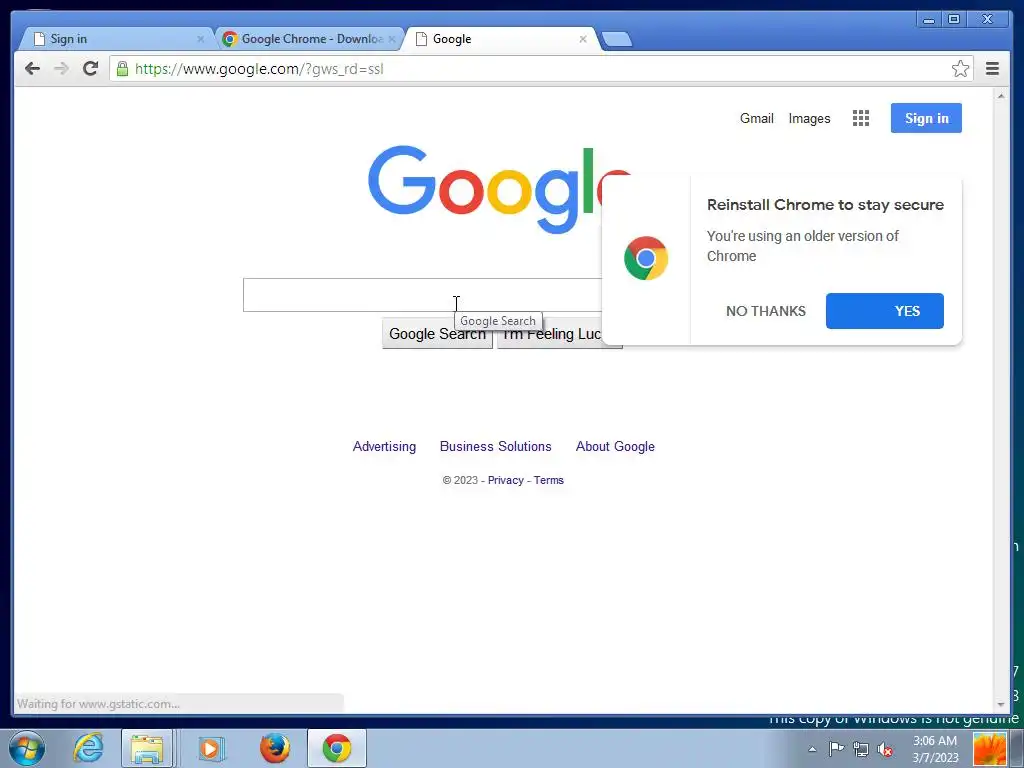Open the Action Center flag icon
1024x768 pixels.
[x=836, y=749]
